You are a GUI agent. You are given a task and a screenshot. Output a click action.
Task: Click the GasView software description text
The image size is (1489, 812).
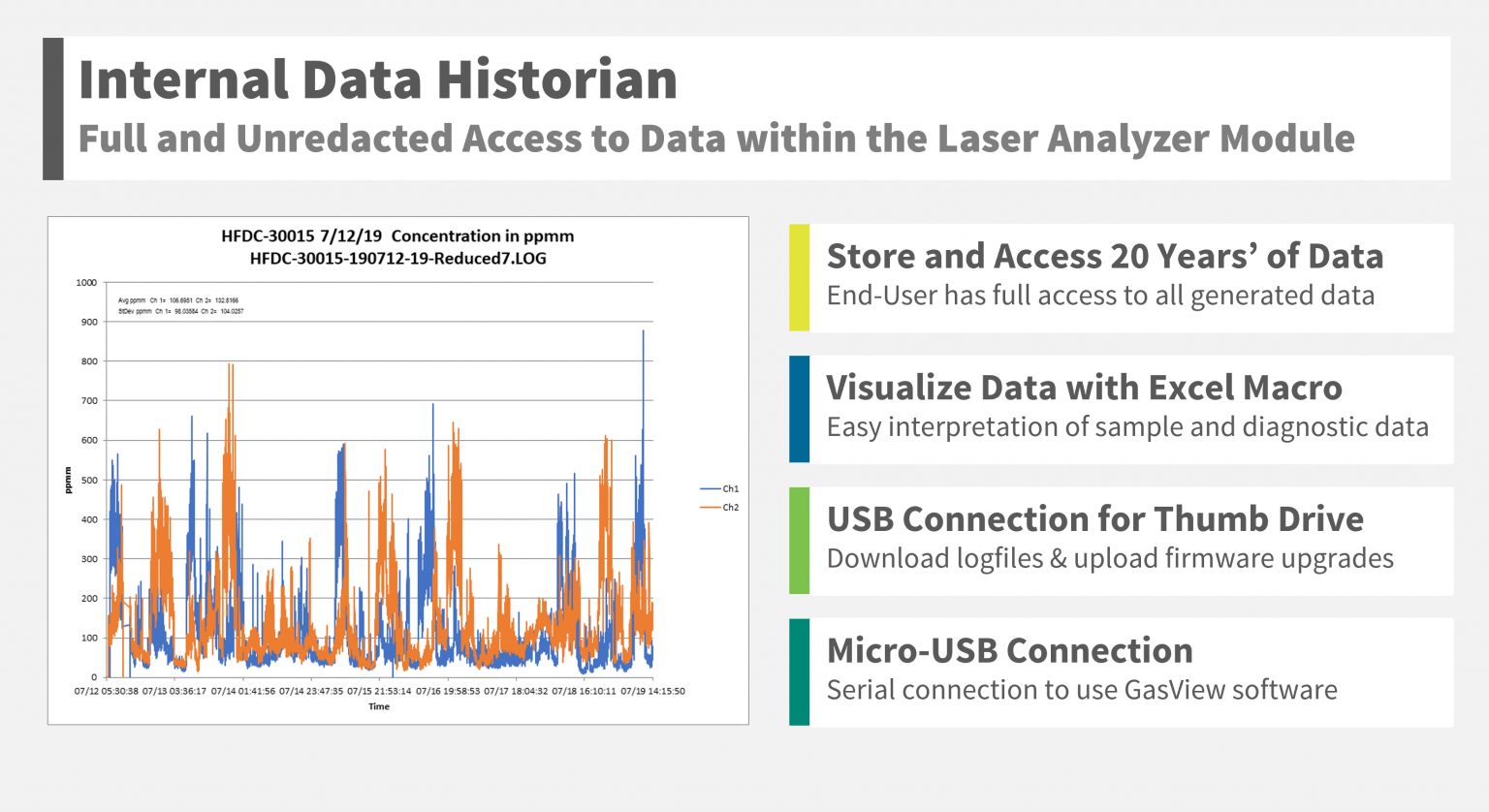(1081, 690)
